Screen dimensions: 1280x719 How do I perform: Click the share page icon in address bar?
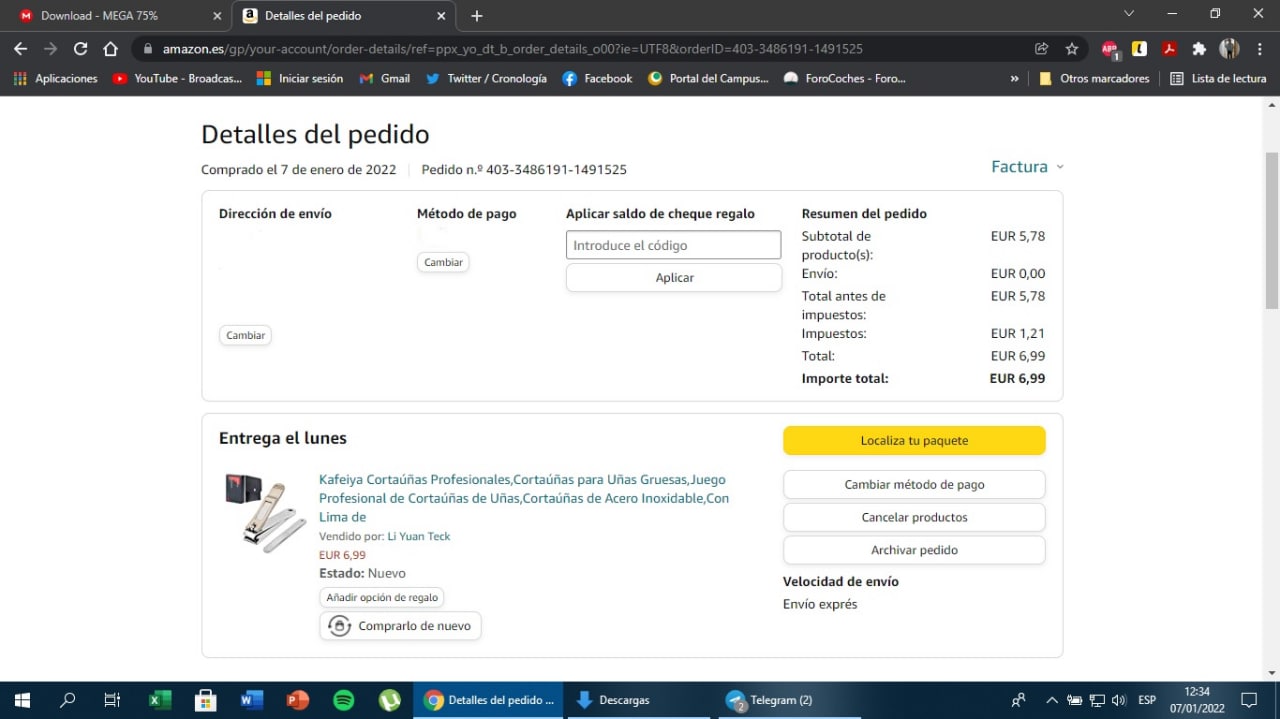coord(1042,49)
